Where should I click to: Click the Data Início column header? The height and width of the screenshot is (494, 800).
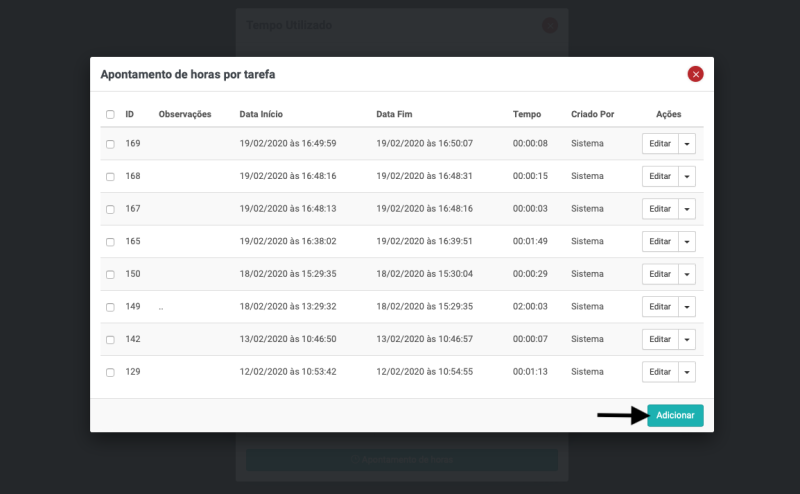coord(262,115)
